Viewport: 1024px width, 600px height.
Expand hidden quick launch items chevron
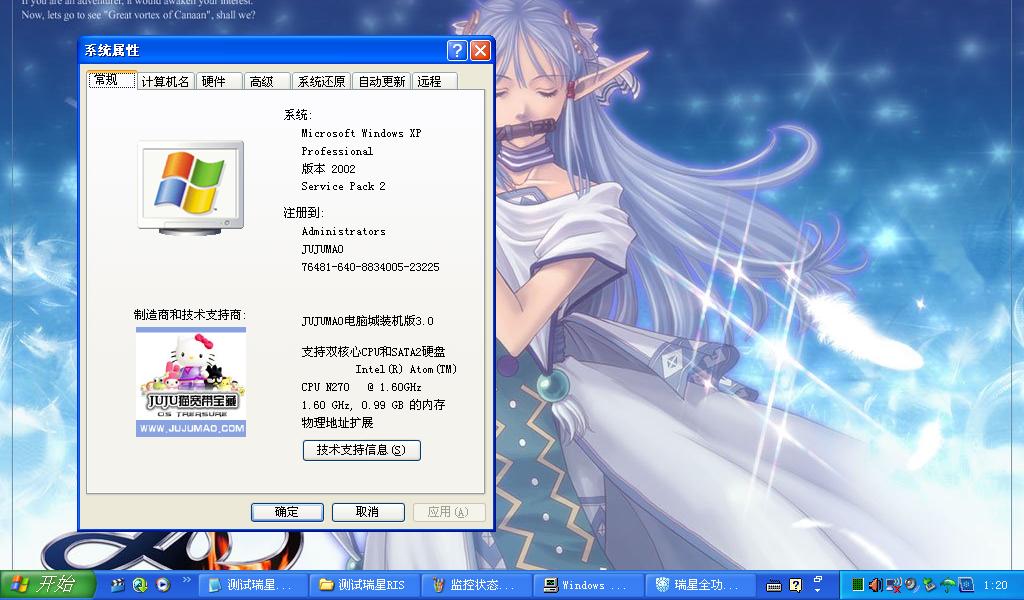[187, 579]
